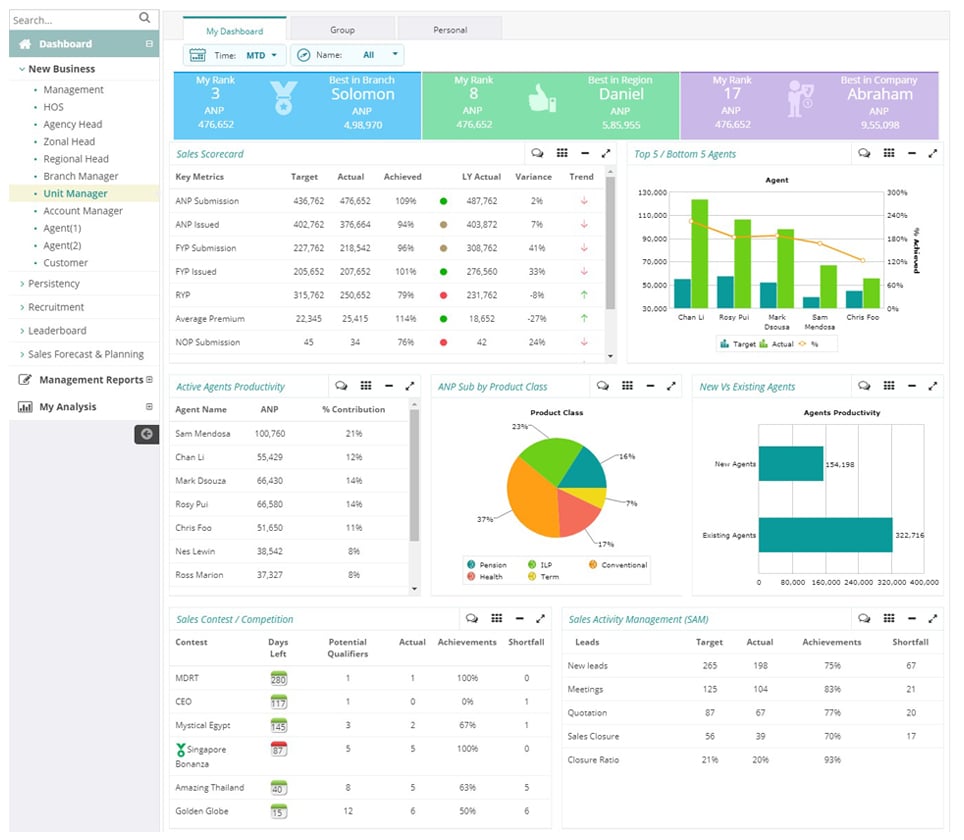Minimize the ANP Sub by Product Class panel
Image resolution: width=964 pixels, height=840 pixels.
pyautogui.click(x=650, y=386)
